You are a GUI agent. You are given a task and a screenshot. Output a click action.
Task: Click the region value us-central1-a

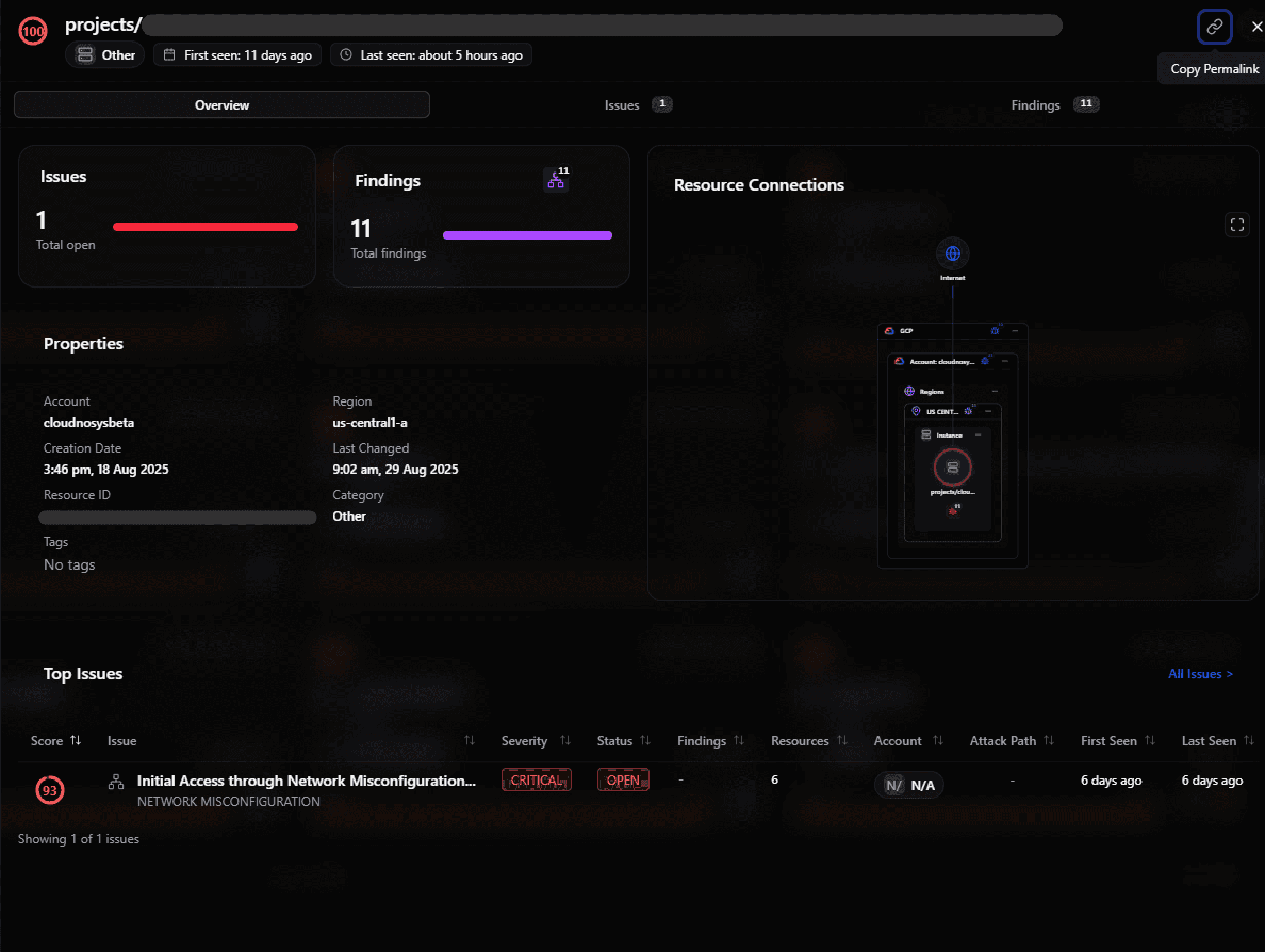click(x=370, y=423)
